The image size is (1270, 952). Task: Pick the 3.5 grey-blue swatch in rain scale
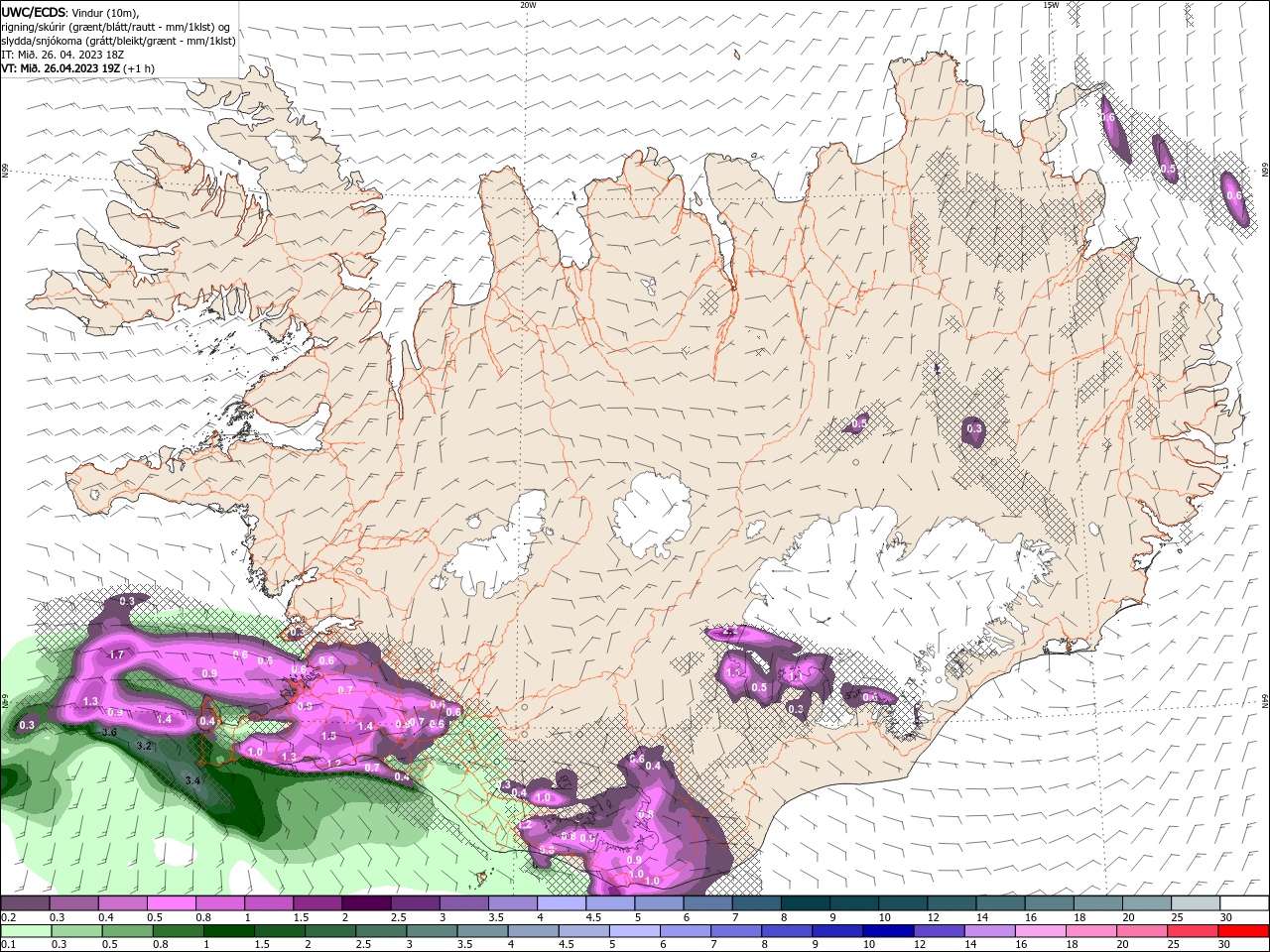pyautogui.click(x=485, y=931)
